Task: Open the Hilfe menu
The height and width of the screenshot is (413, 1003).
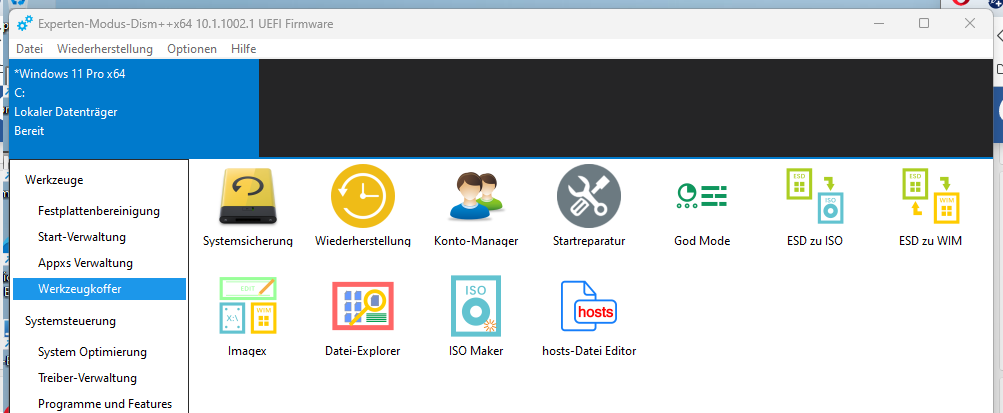Action: [x=244, y=49]
